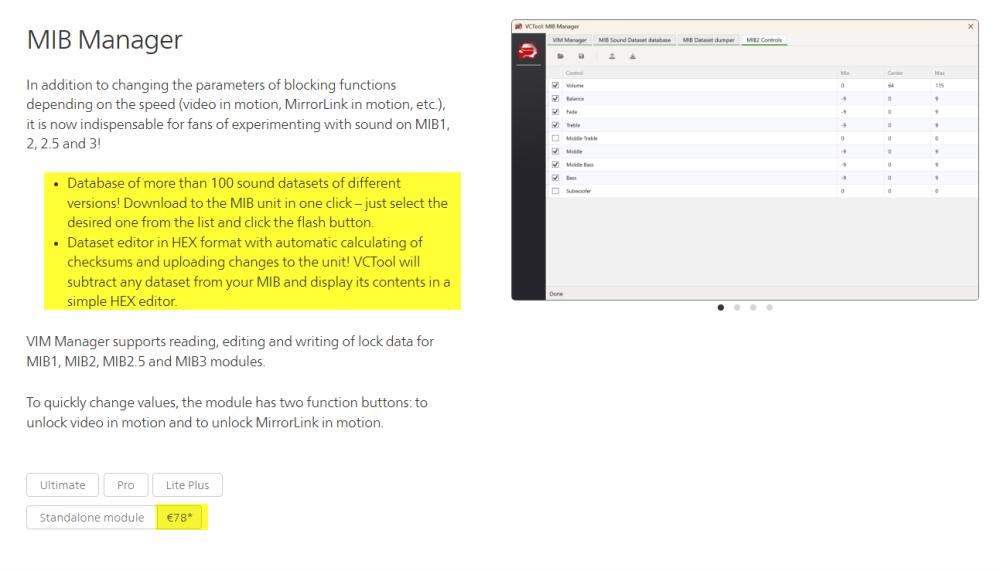Select the Middle Treble row label
Image resolution: width=1000 pixels, height=571 pixels.
click(582, 138)
